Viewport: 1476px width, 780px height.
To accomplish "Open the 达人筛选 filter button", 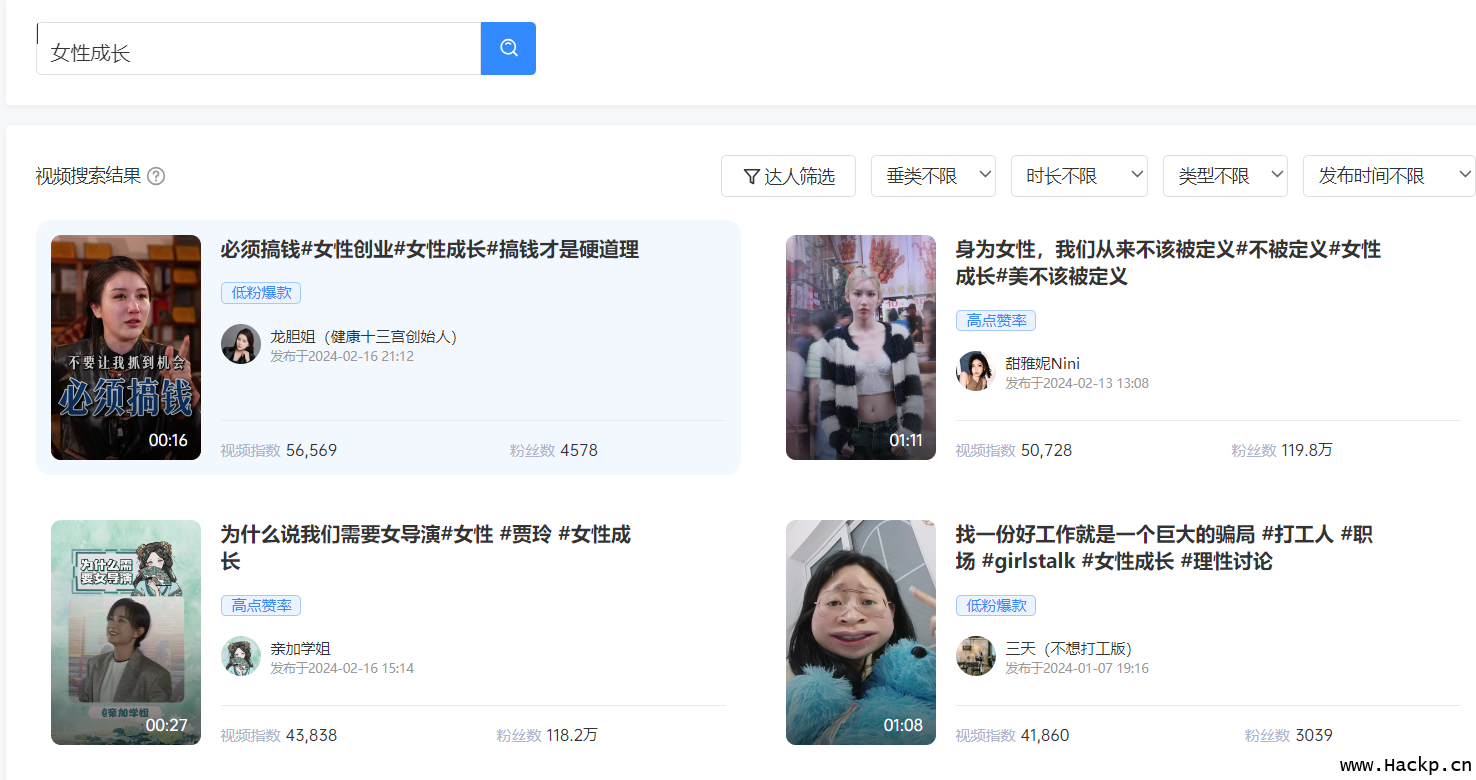I will [x=788, y=176].
